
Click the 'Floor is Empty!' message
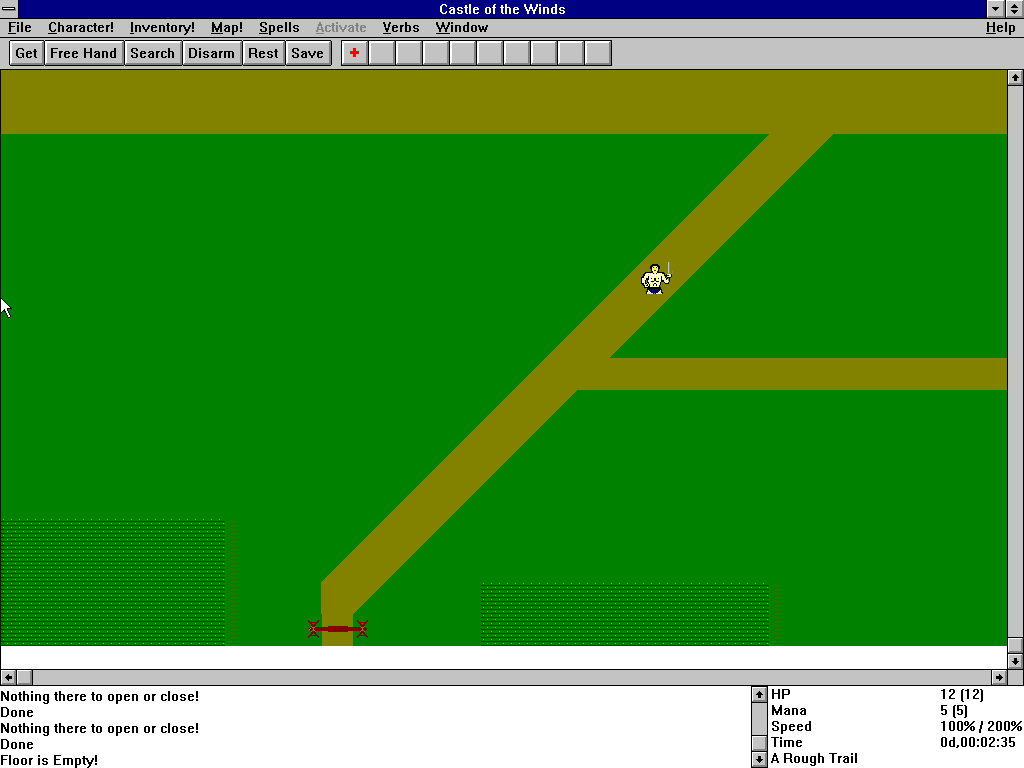coord(49,760)
